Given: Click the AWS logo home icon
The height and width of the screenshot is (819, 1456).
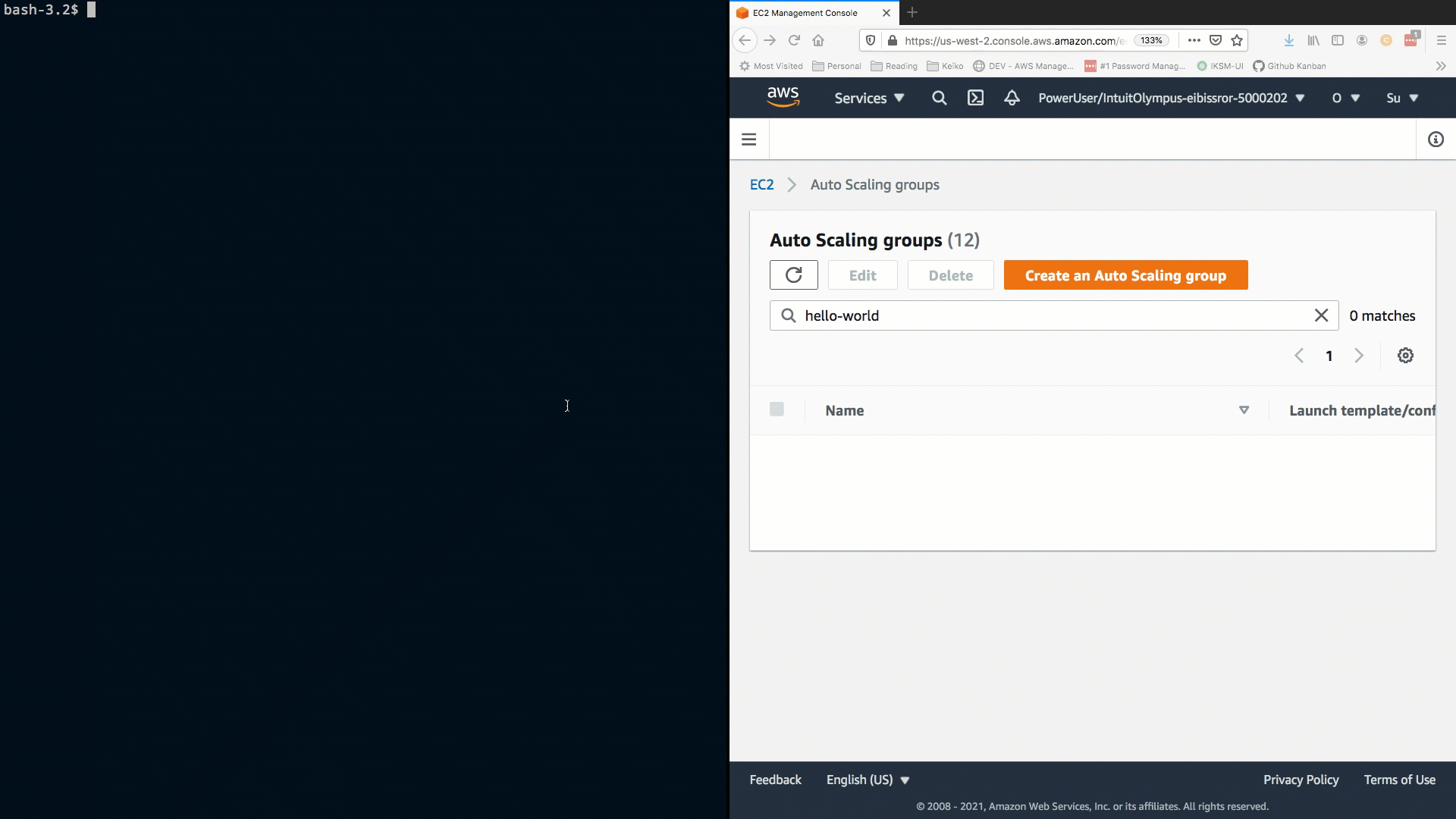Looking at the screenshot, I should click(783, 97).
